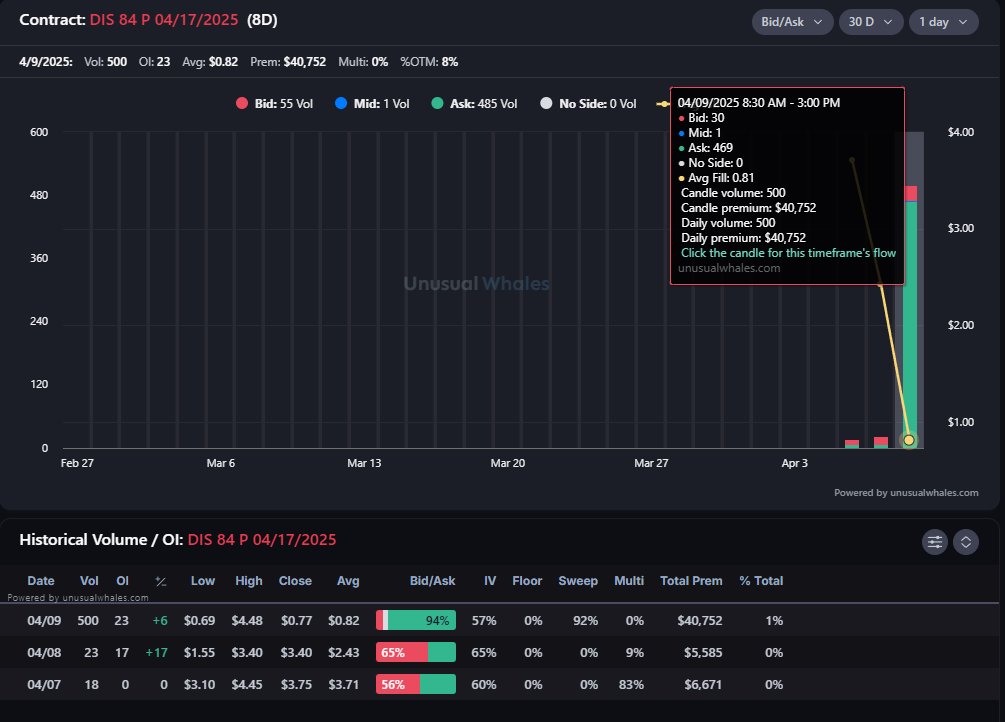Click the %OTM: 8% summary stat
The height and width of the screenshot is (722, 1005).
coord(429,62)
